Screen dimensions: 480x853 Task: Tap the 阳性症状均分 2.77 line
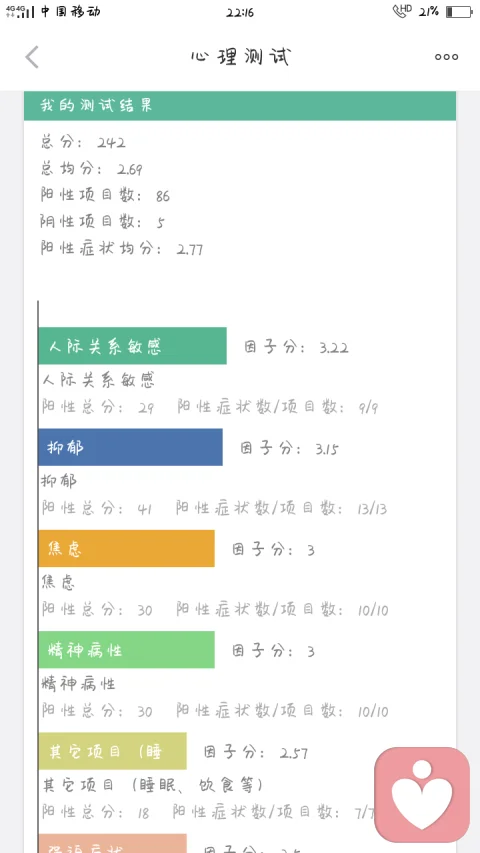click(122, 249)
